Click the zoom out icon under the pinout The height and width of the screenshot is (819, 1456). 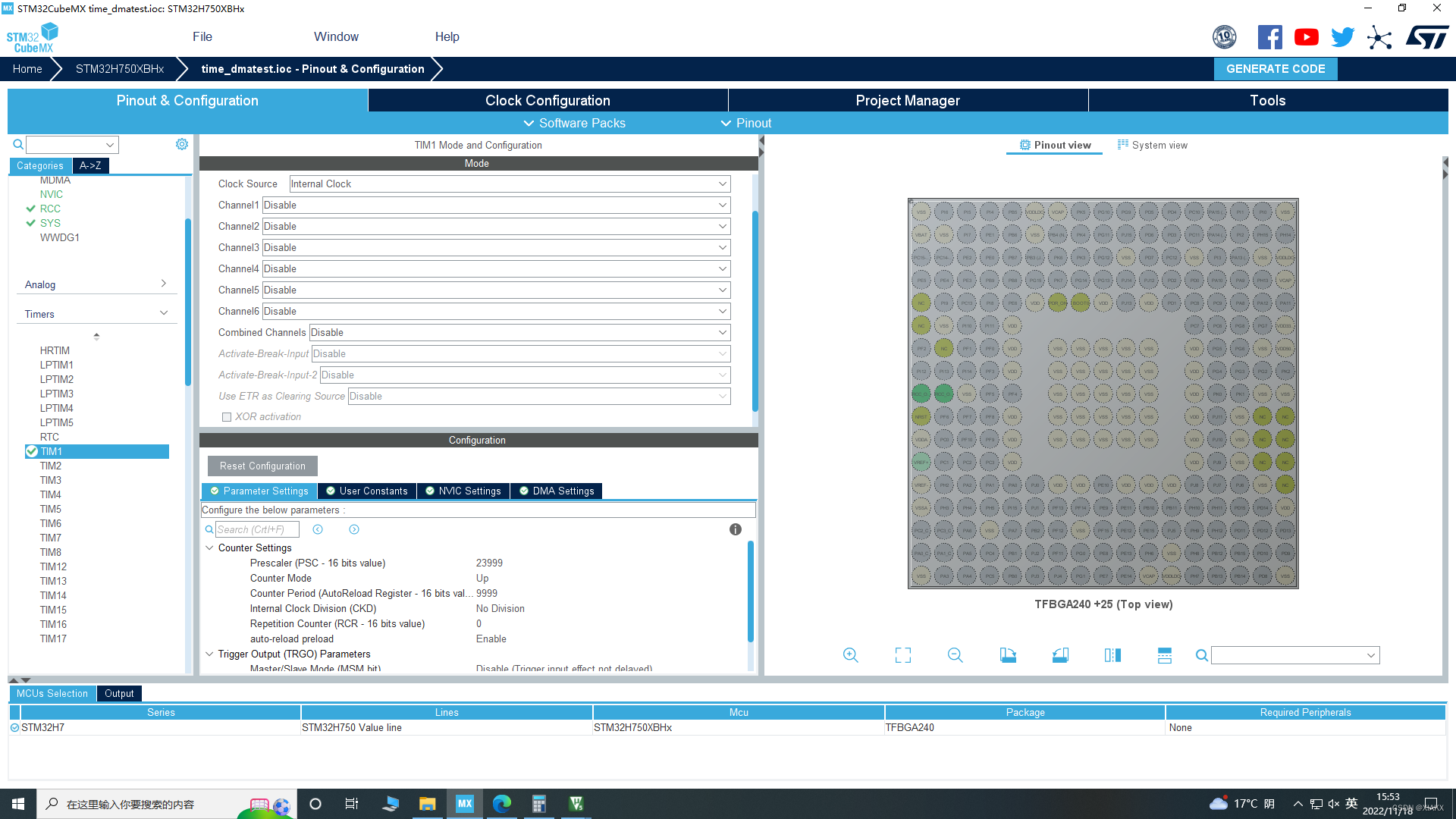[955, 655]
